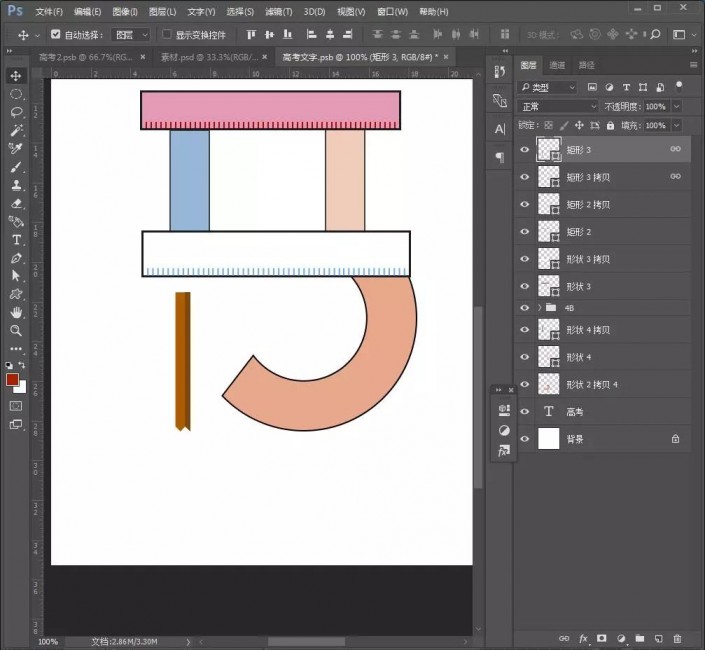Open the 滤镜(T) menu
This screenshot has height=650, width=705.
click(x=278, y=12)
